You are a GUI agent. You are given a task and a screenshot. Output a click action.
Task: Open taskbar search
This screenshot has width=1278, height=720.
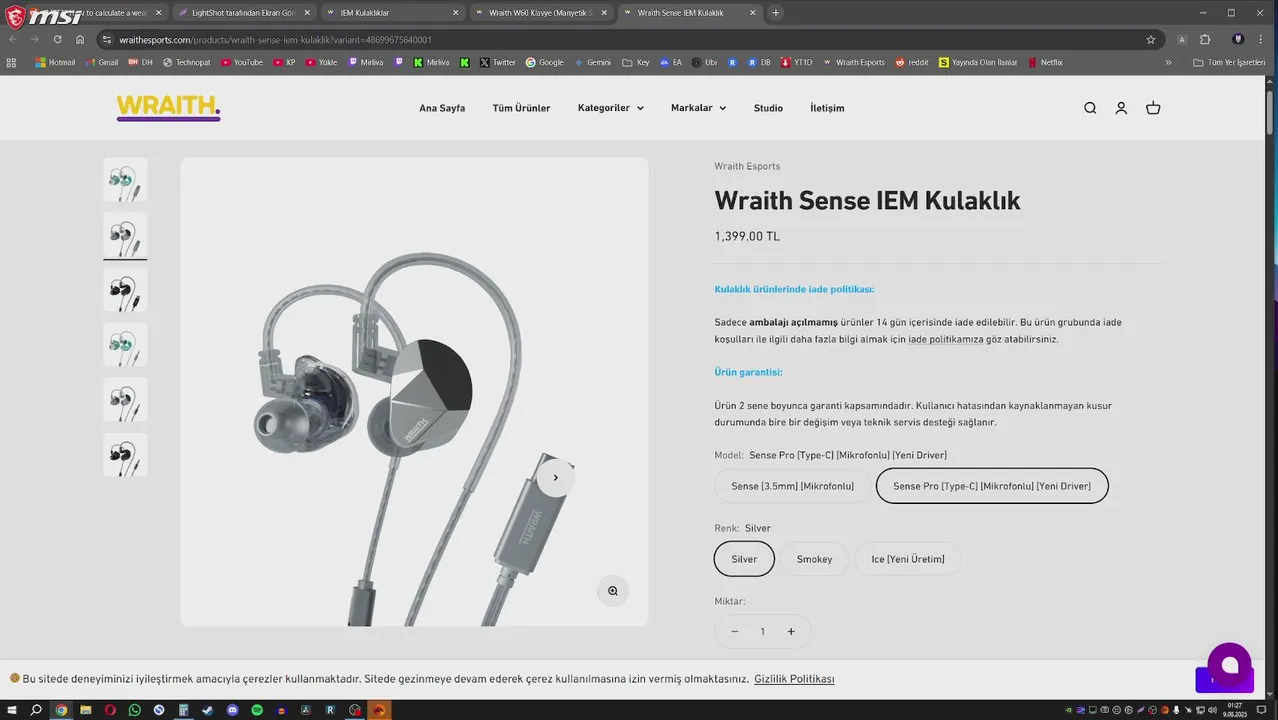pyautogui.click(x=36, y=711)
